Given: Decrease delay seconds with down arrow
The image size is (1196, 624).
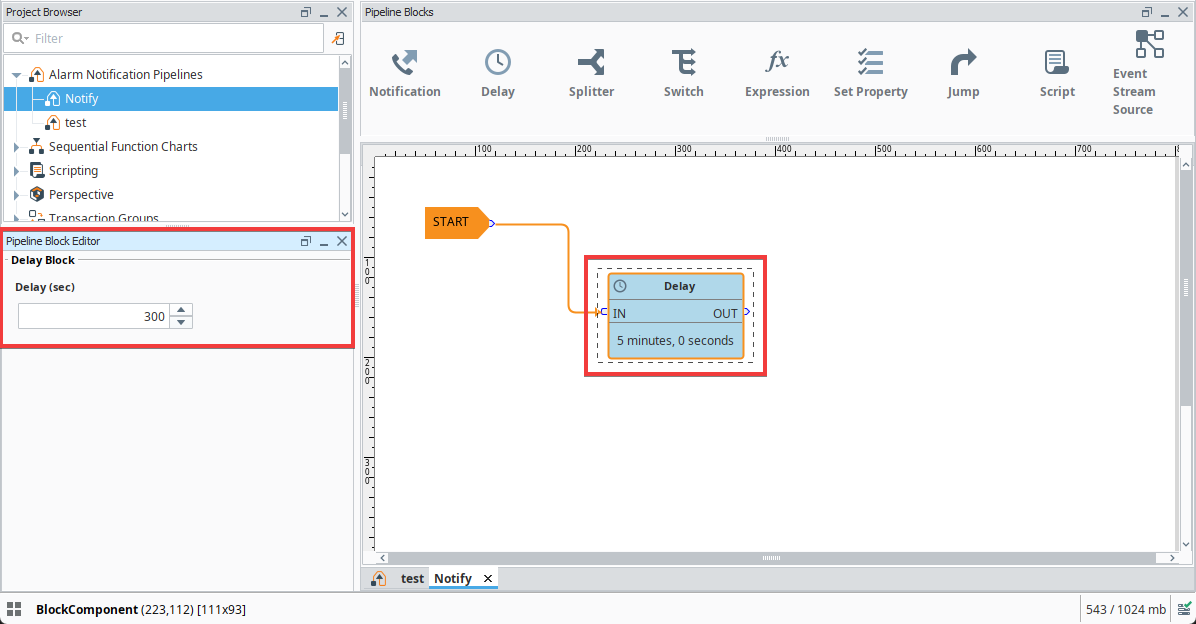Looking at the screenshot, I should point(181,322).
